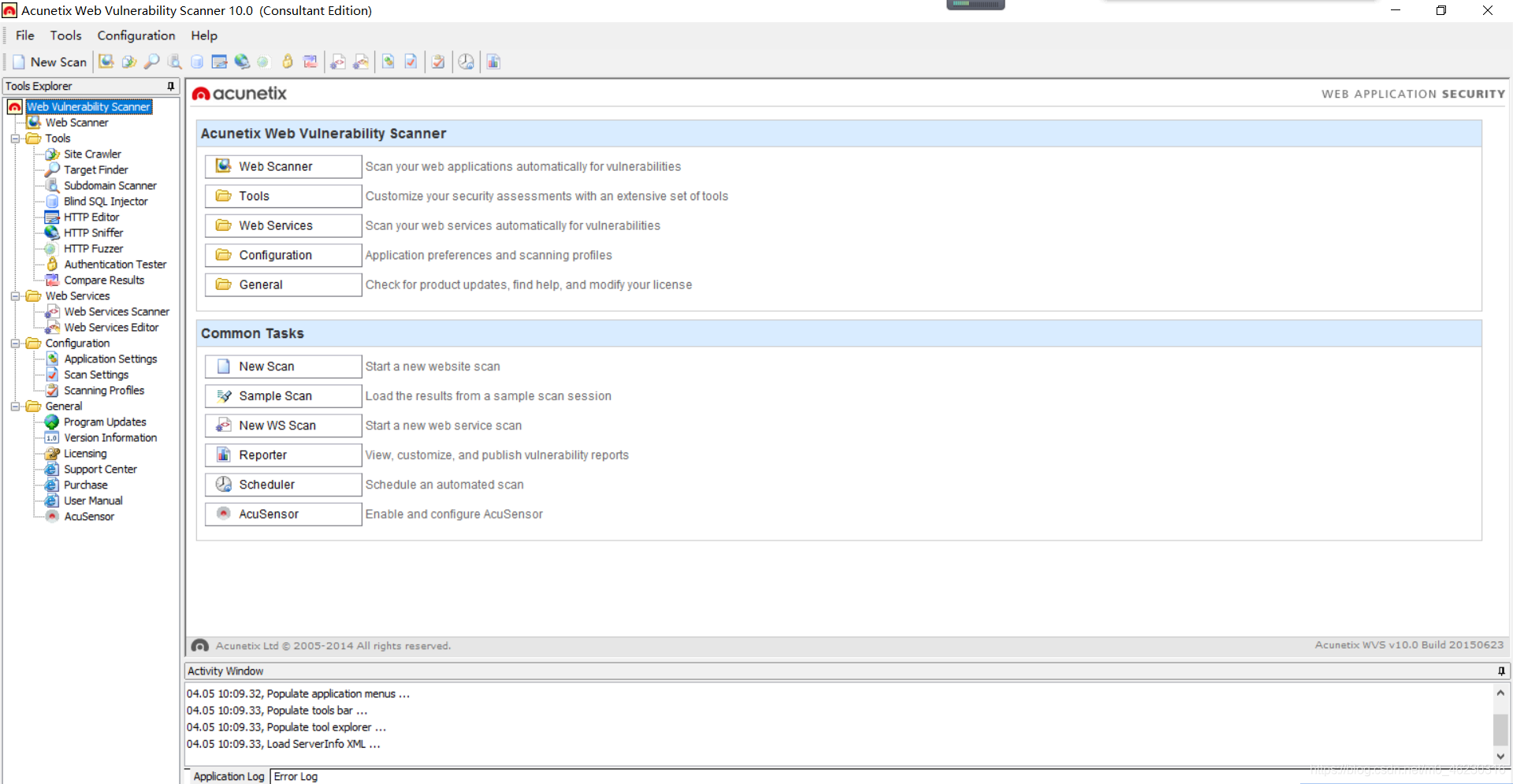The height and width of the screenshot is (784, 1513).
Task: Click the Scheduler button under Common Tasks
Action: [283, 485]
